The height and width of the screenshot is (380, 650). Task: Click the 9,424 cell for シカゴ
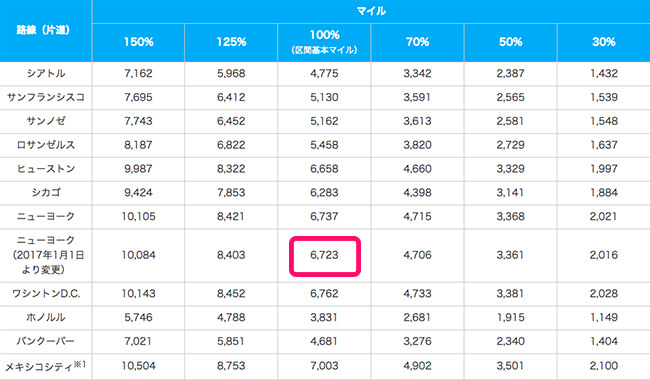click(138, 193)
